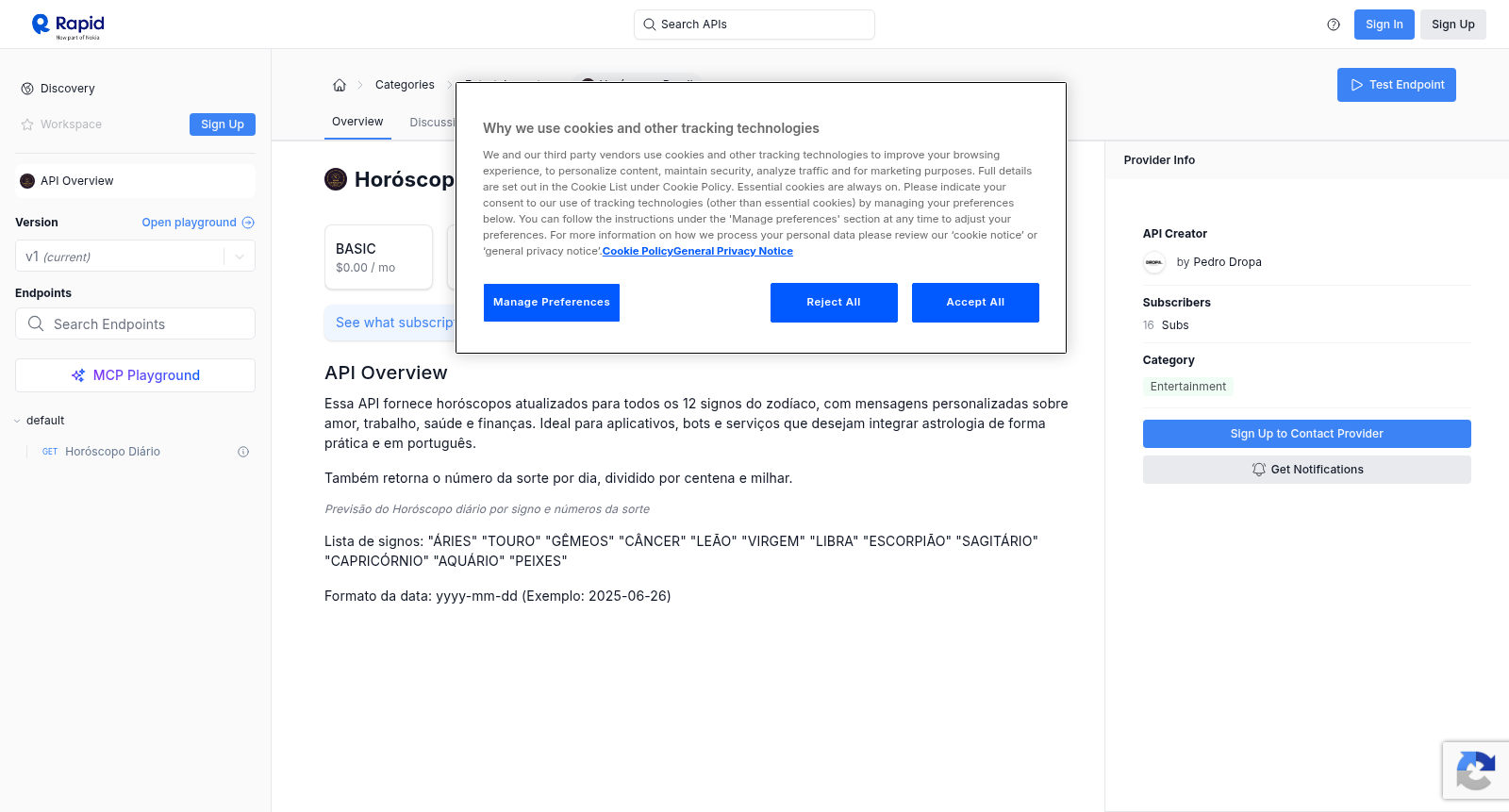The width and height of the screenshot is (1509, 812).
Task: Click the Search APIs box
Action: point(754,25)
